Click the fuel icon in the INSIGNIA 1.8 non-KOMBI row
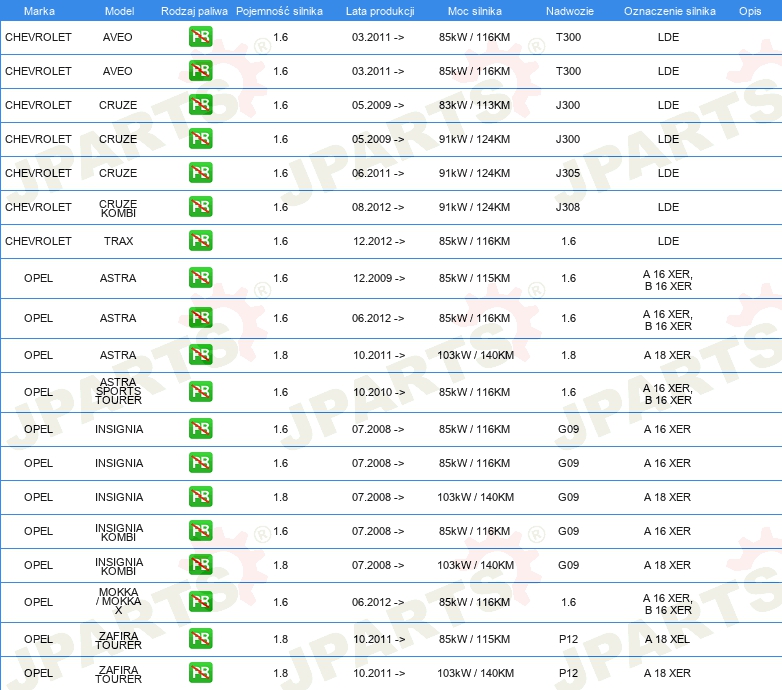This screenshot has height=690, width=782. (200, 497)
